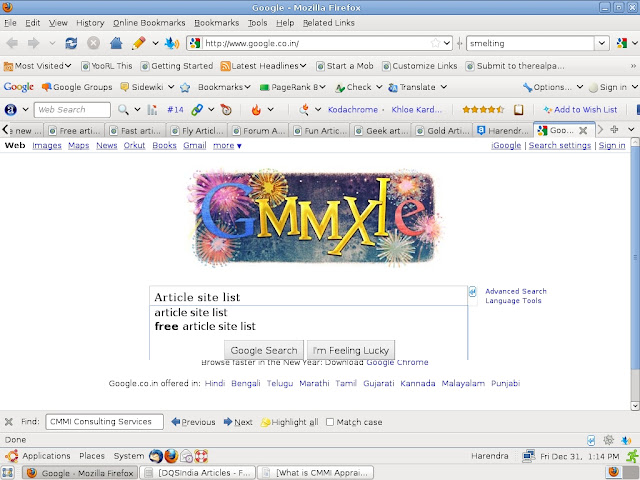
Task: Toggle Highlight all in Find bar
Action: [289, 422]
